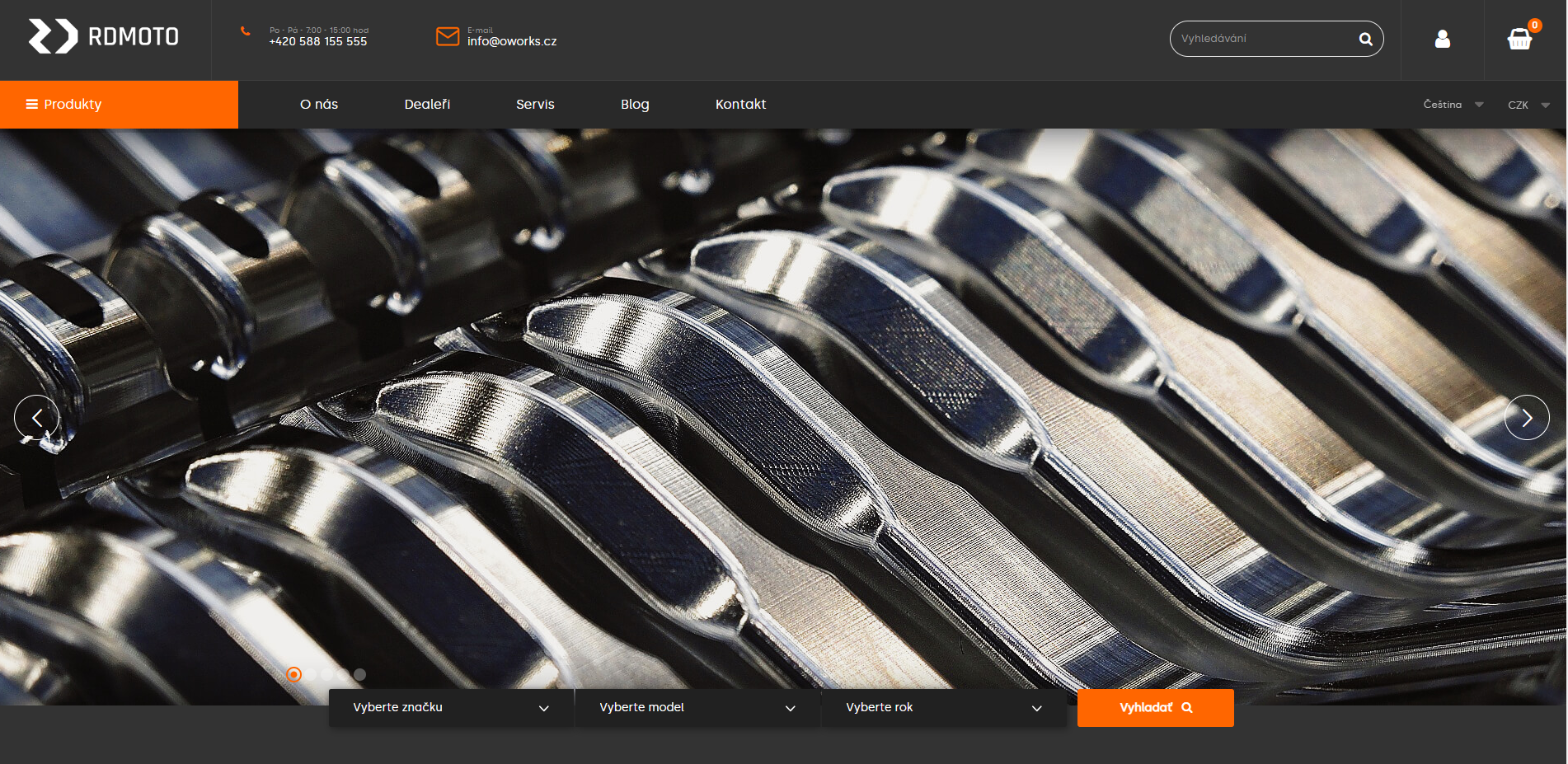Click the phone icon in header
The width and height of the screenshot is (1568, 764).
[245, 31]
